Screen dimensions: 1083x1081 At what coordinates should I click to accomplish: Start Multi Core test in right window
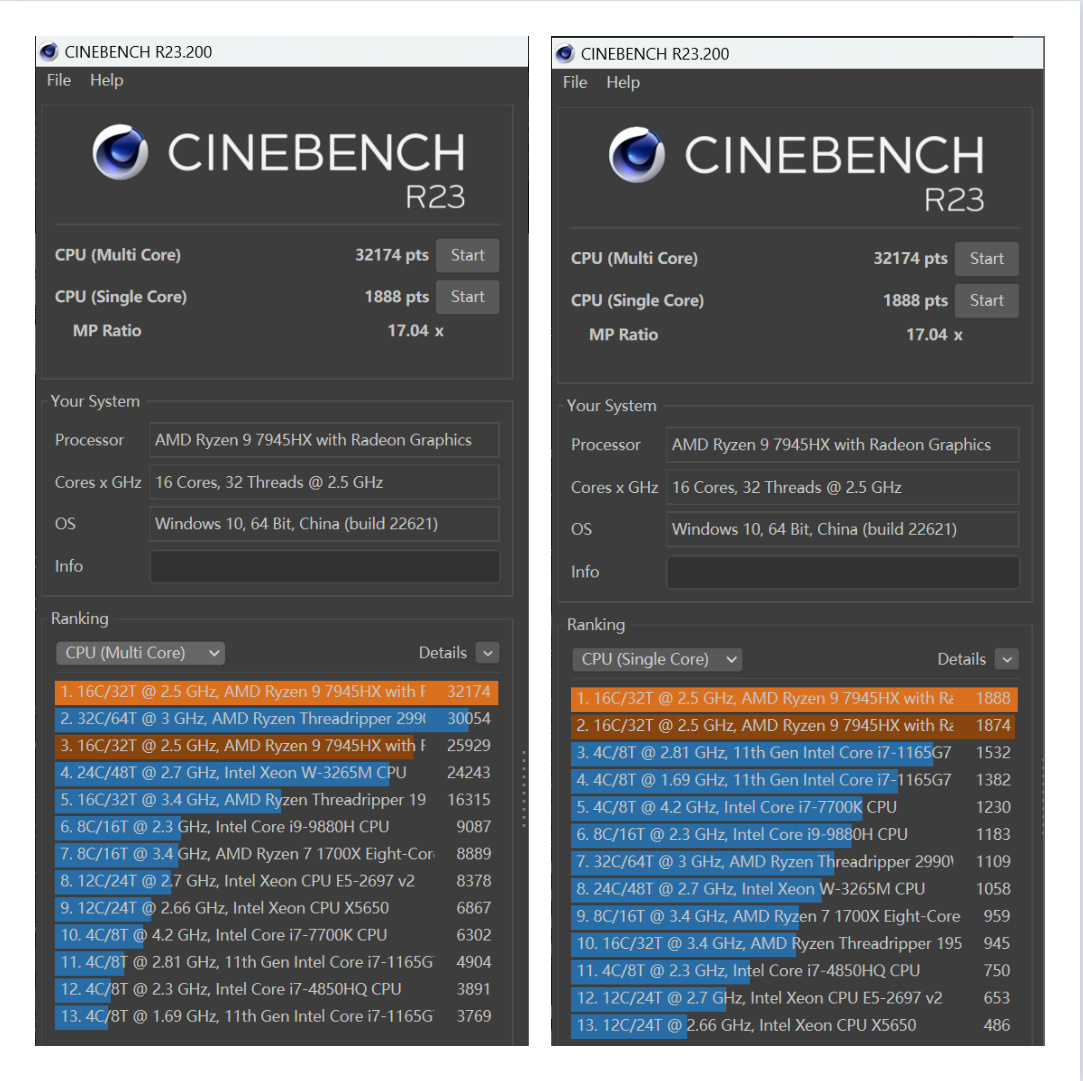(x=986, y=259)
